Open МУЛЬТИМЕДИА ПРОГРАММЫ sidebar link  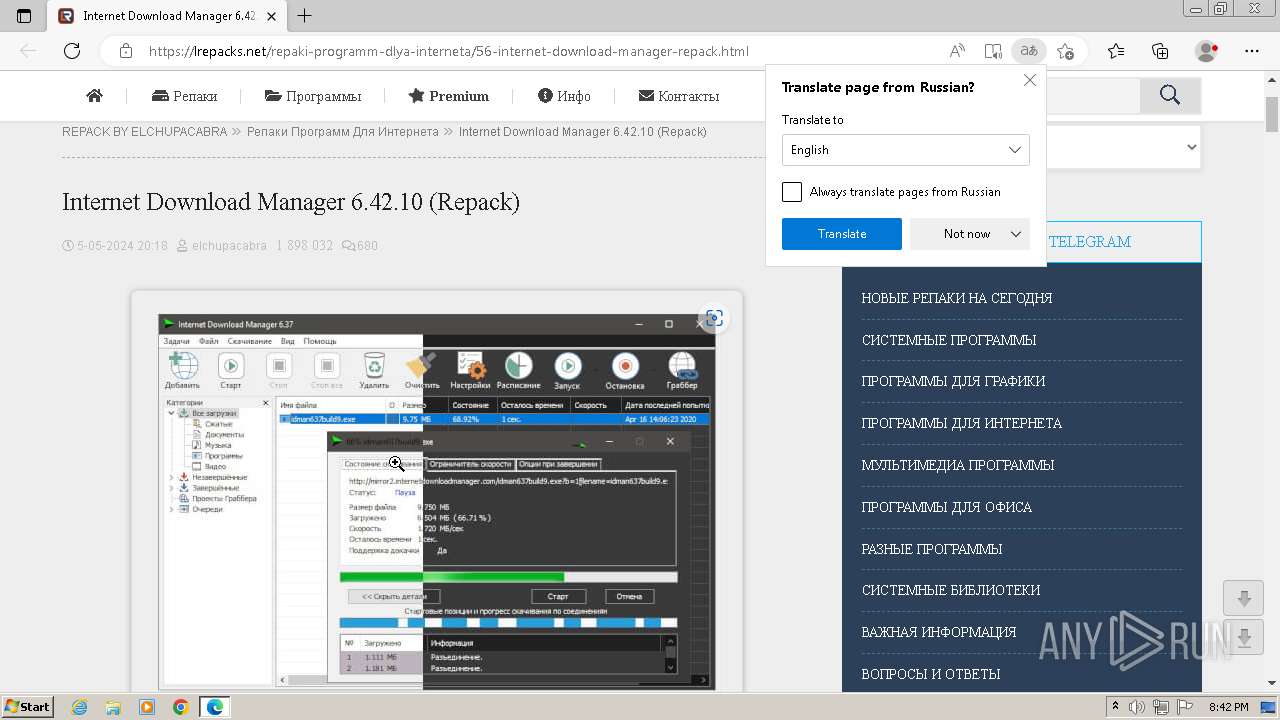[958, 465]
